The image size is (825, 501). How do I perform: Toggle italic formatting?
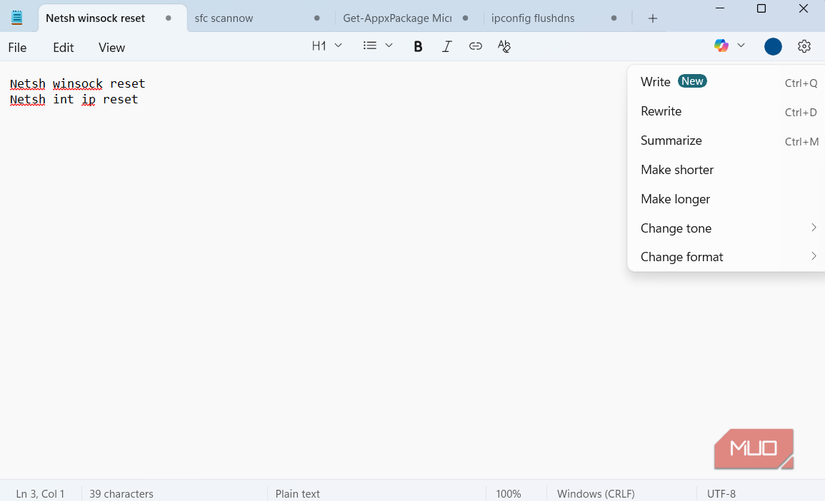tap(447, 46)
